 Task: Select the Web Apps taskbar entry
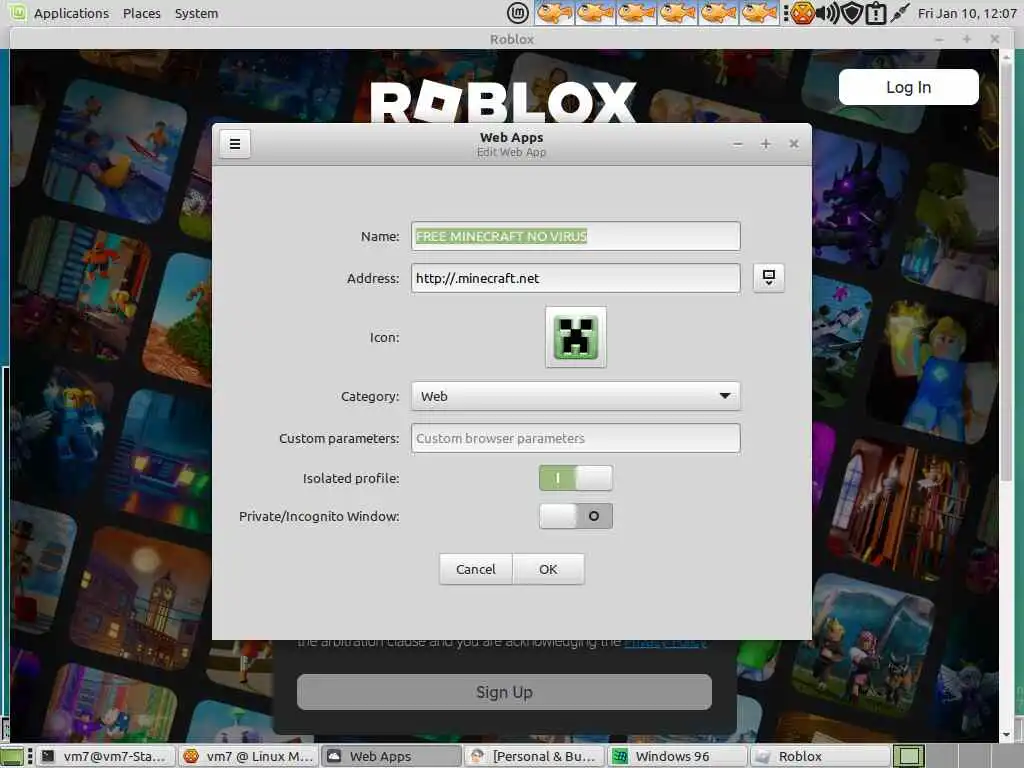[391, 756]
